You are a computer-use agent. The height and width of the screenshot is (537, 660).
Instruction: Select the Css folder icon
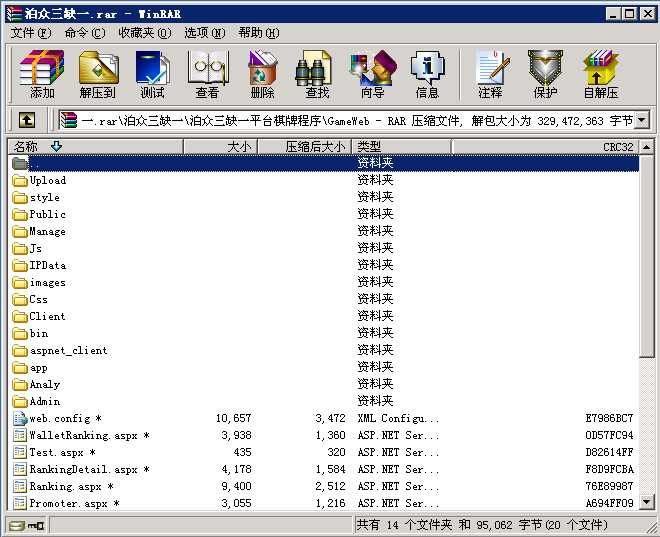point(20,300)
